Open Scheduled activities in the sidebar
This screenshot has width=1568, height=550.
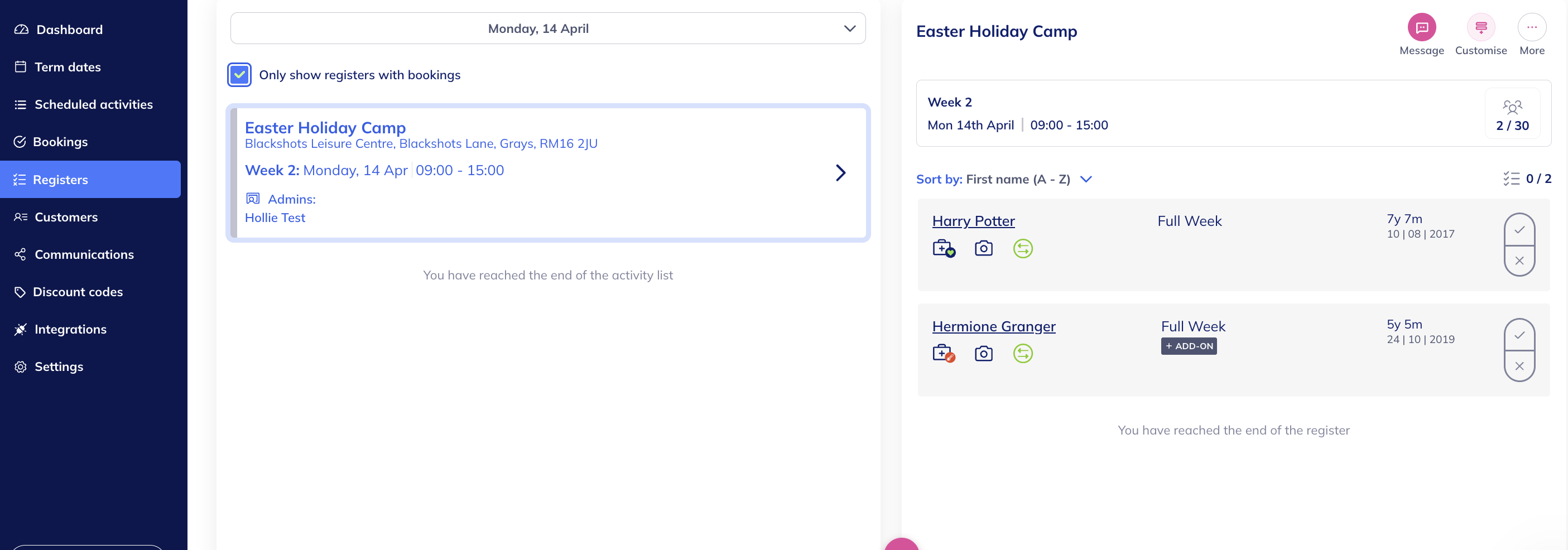pos(93,105)
